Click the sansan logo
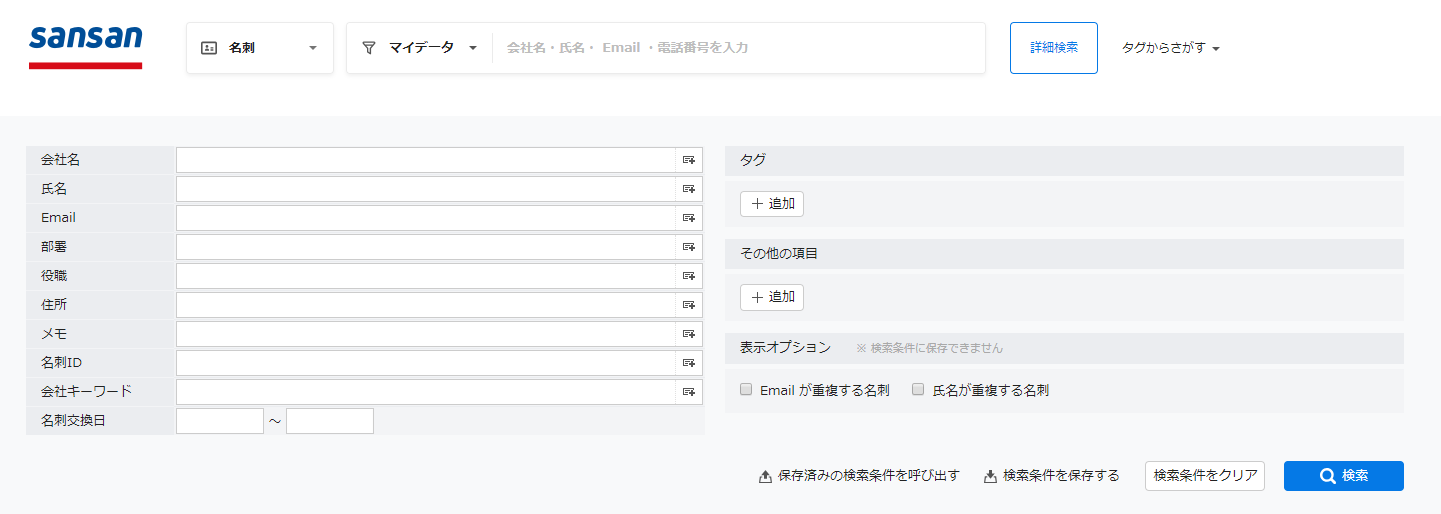Image resolution: width=1441 pixels, height=514 pixels. [x=86, y=47]
